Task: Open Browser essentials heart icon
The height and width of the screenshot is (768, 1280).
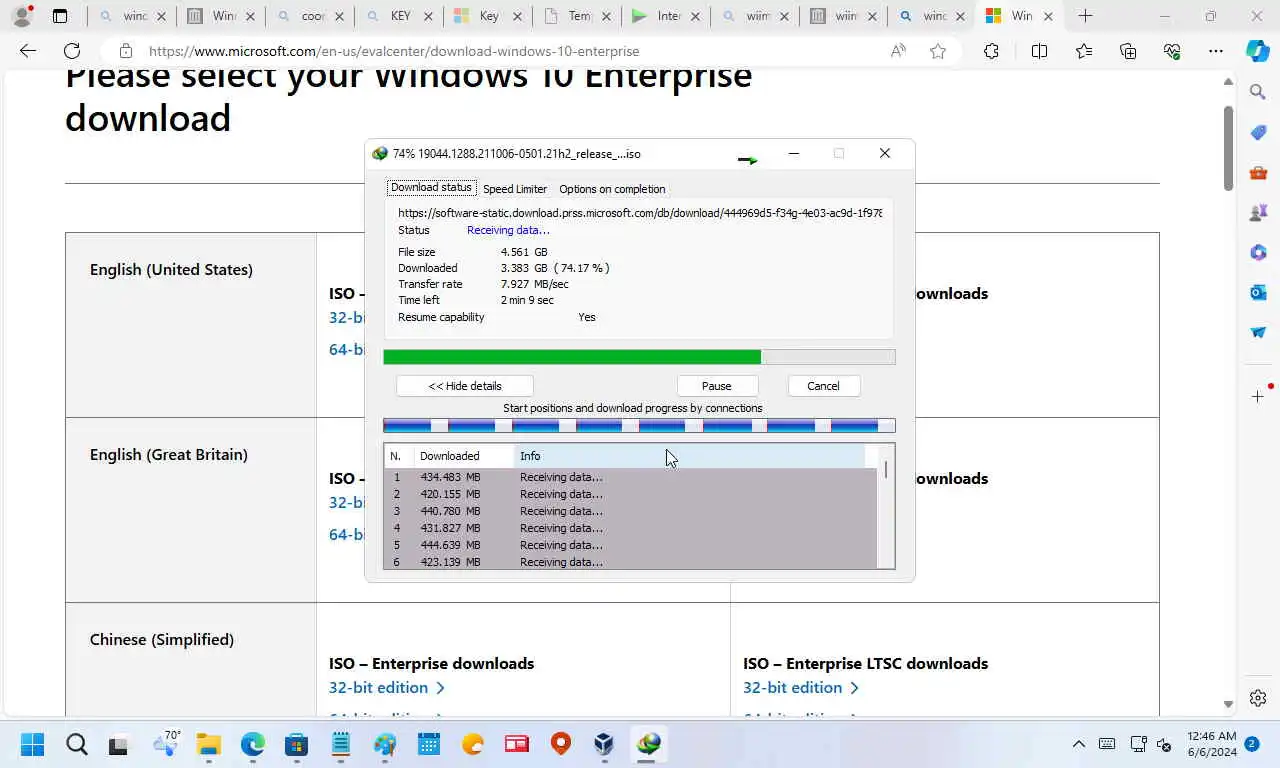Action: pyautogui.click(x=1172, y=51)
